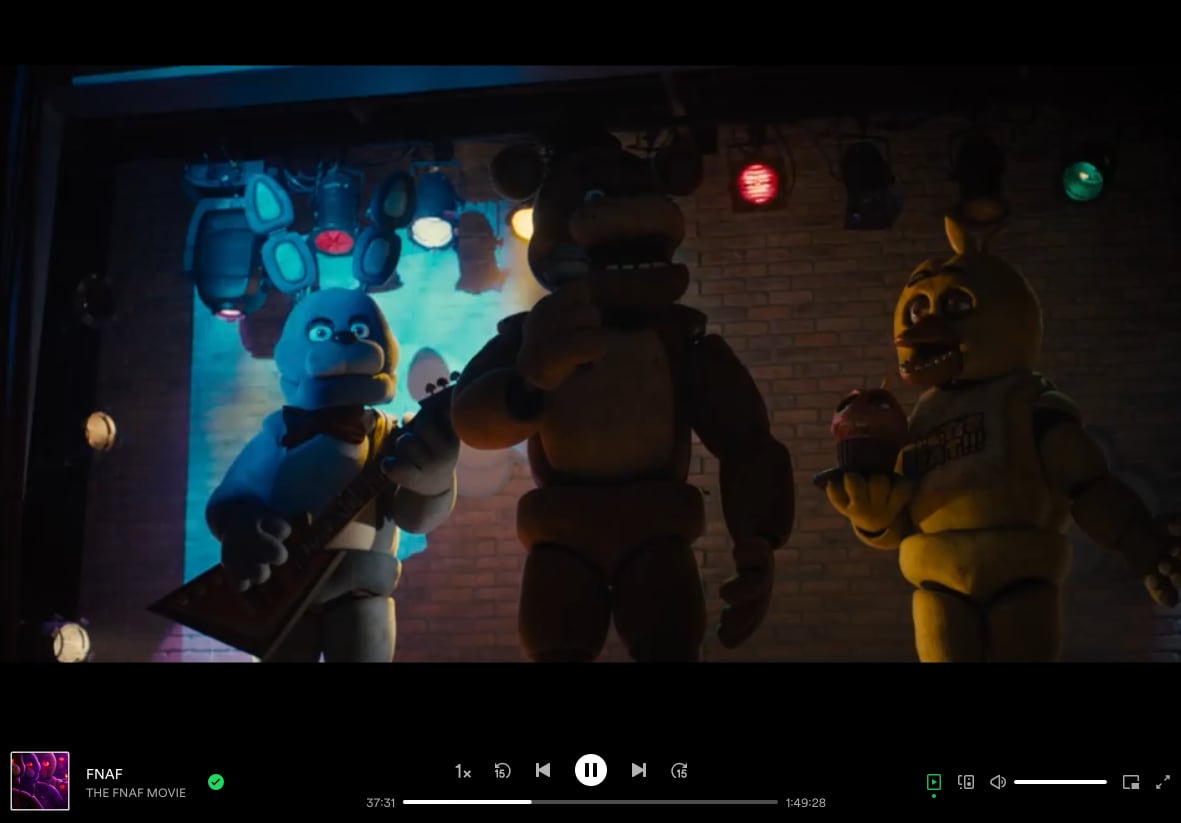
Task: Remove episode via green checkmark
Action: [216, 782]
